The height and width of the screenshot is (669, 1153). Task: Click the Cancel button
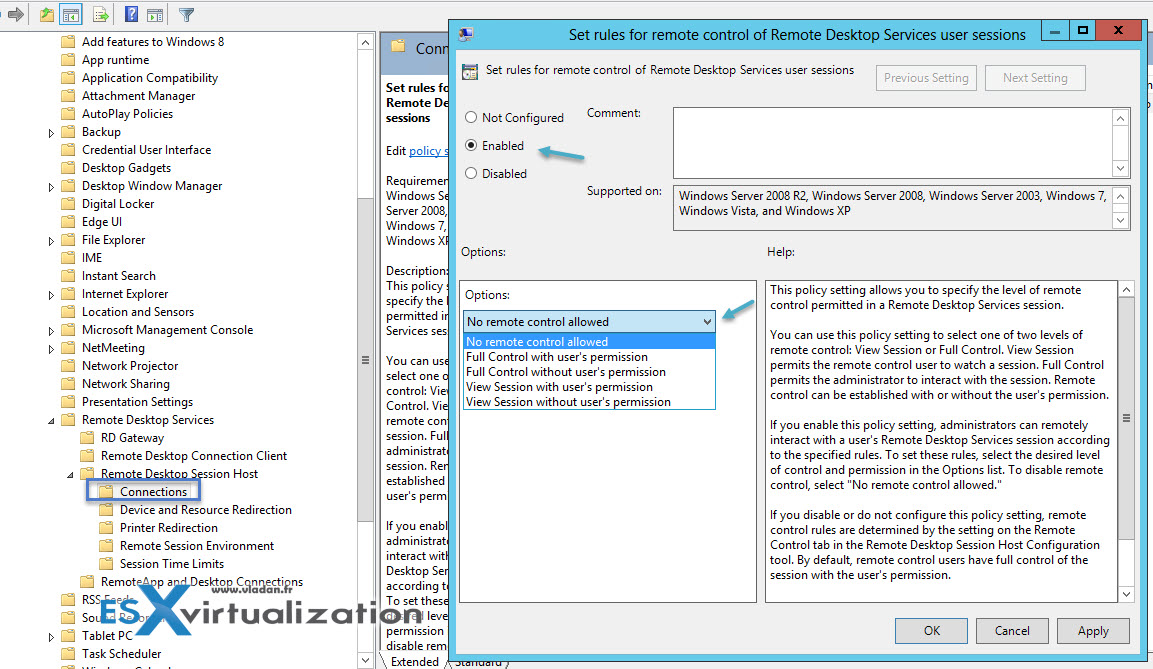(1012, 631)
